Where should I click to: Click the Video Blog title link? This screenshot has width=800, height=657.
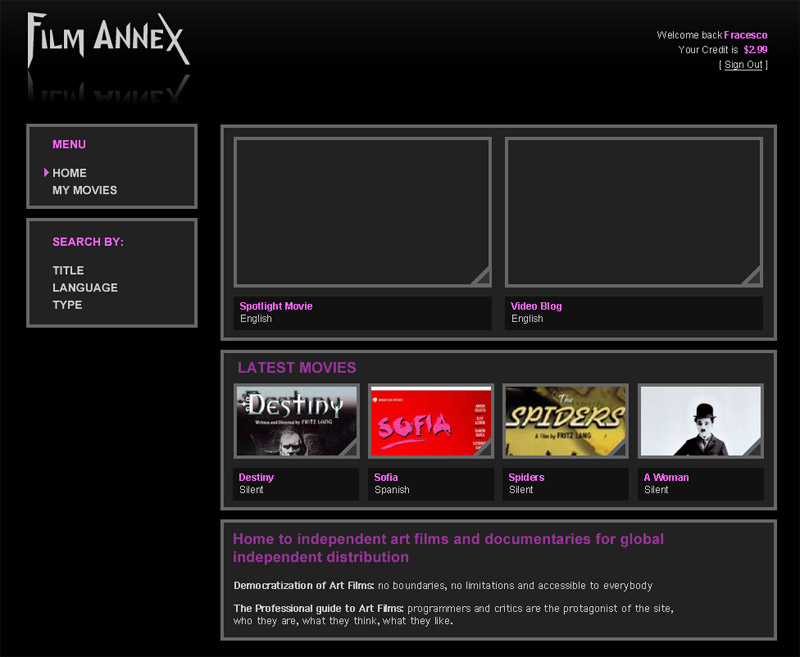coord(536,306)
